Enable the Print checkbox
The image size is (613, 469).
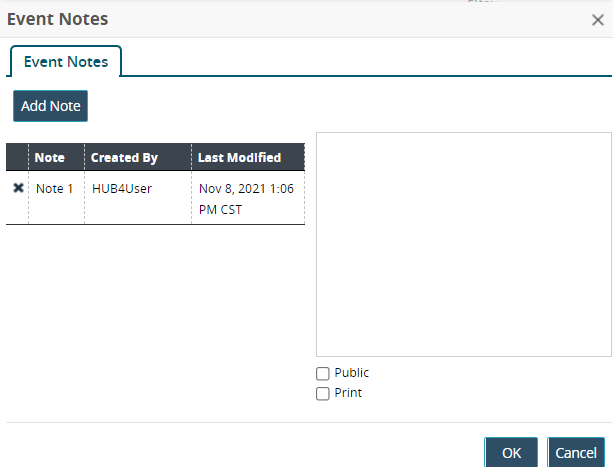pyautogui.click(x=323, y=393)
